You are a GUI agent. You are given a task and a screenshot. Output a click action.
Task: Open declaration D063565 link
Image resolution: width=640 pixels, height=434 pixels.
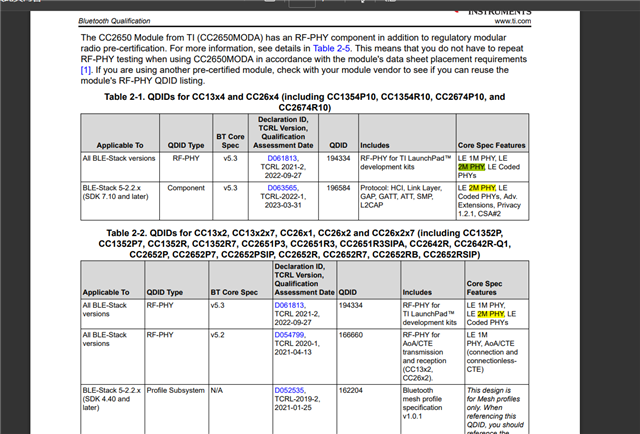(x=282, y=188)
